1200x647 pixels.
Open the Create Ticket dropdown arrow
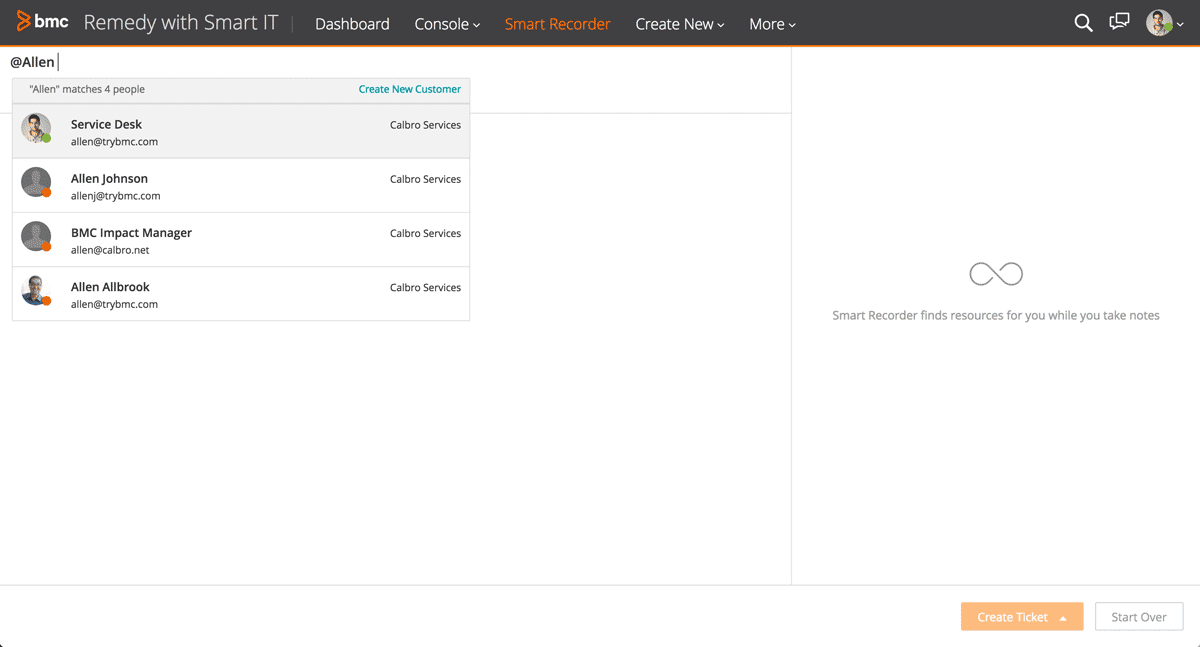(1063, 618)
